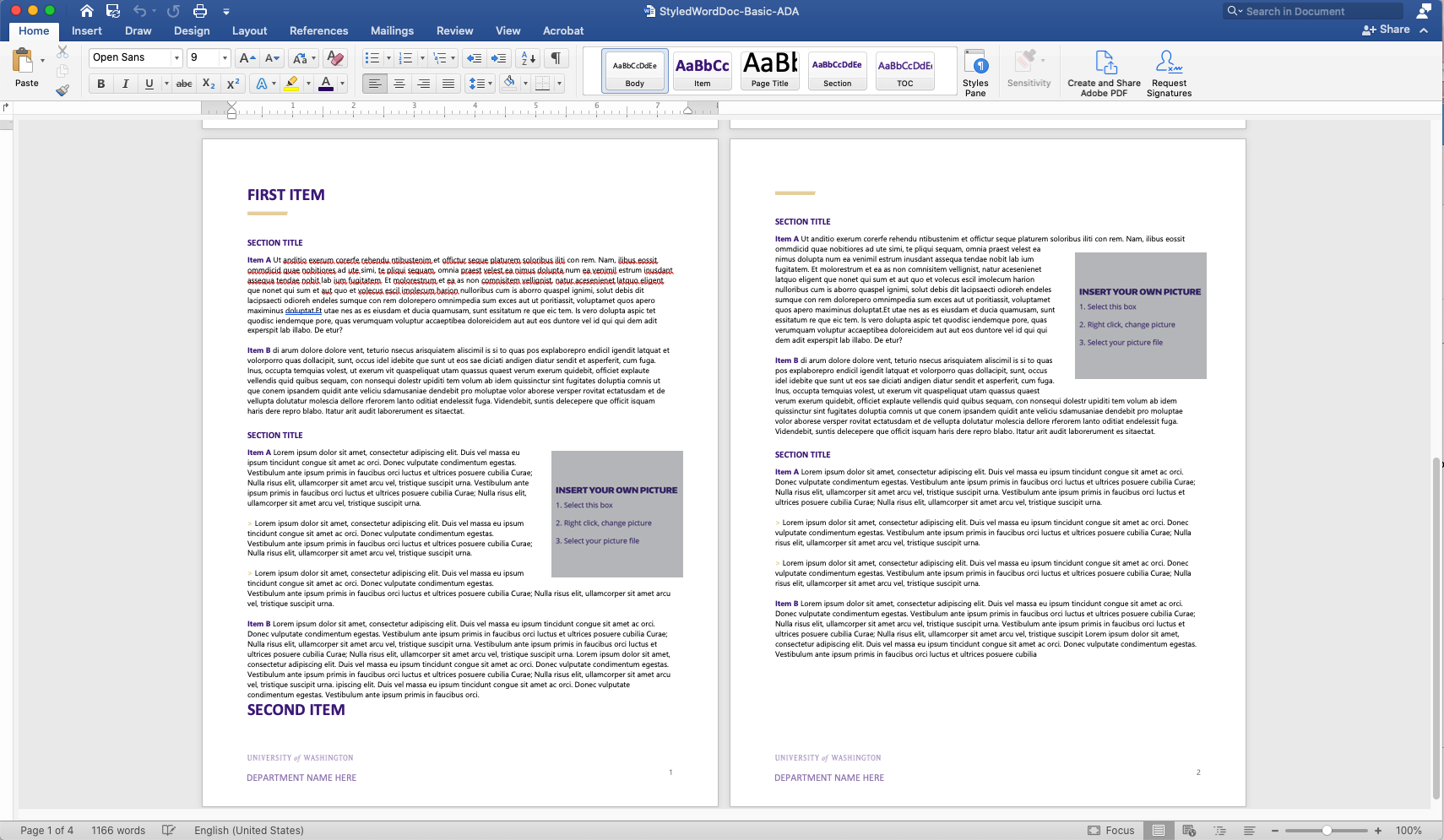
Task: Switch to Web Layout view icon
Action: pyautogui.click(x=1189, y=831)
